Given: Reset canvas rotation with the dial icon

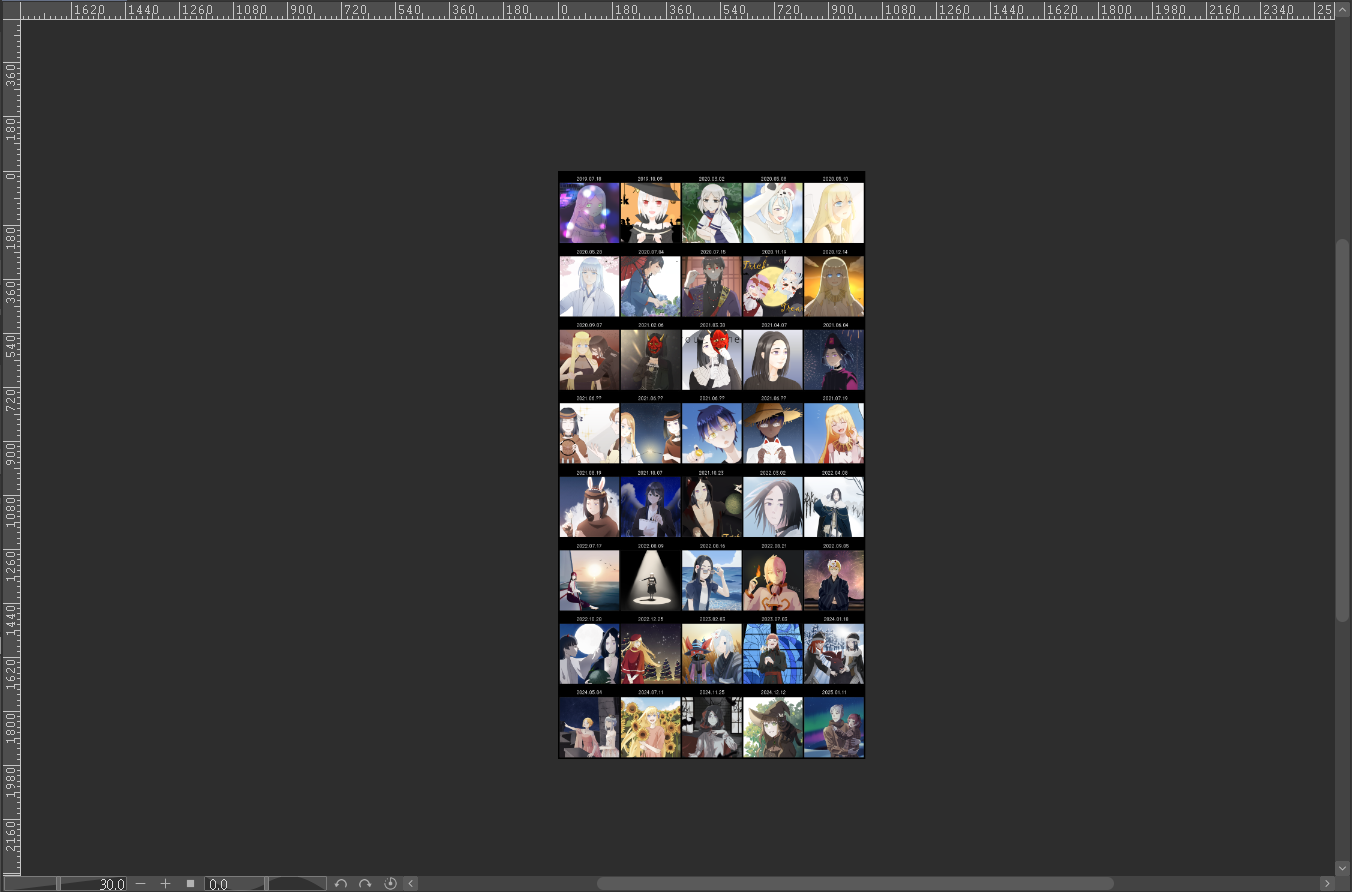Looking at the screenshot, I should click(390, 884).
